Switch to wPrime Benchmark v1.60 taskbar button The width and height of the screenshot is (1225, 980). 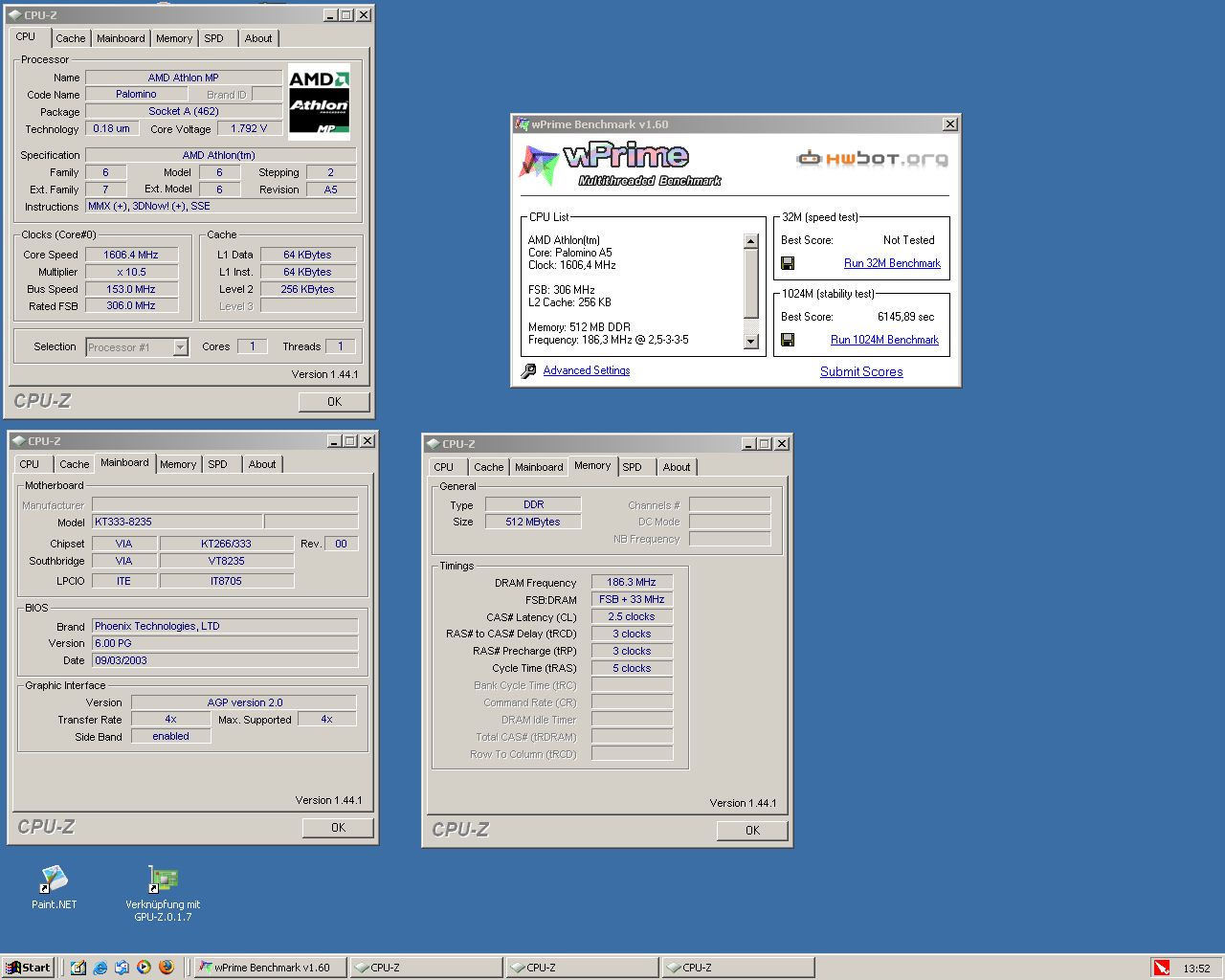[x=269, y=968]
